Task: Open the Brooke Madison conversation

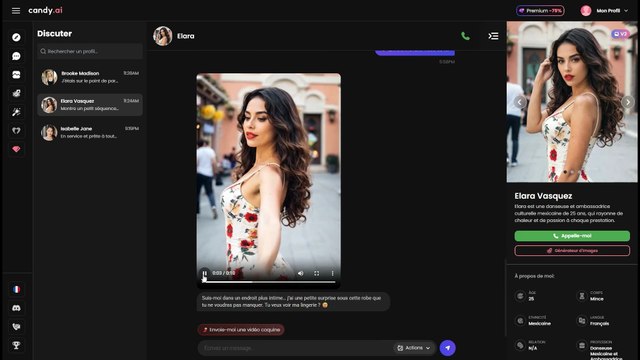Action: (90, 77)
